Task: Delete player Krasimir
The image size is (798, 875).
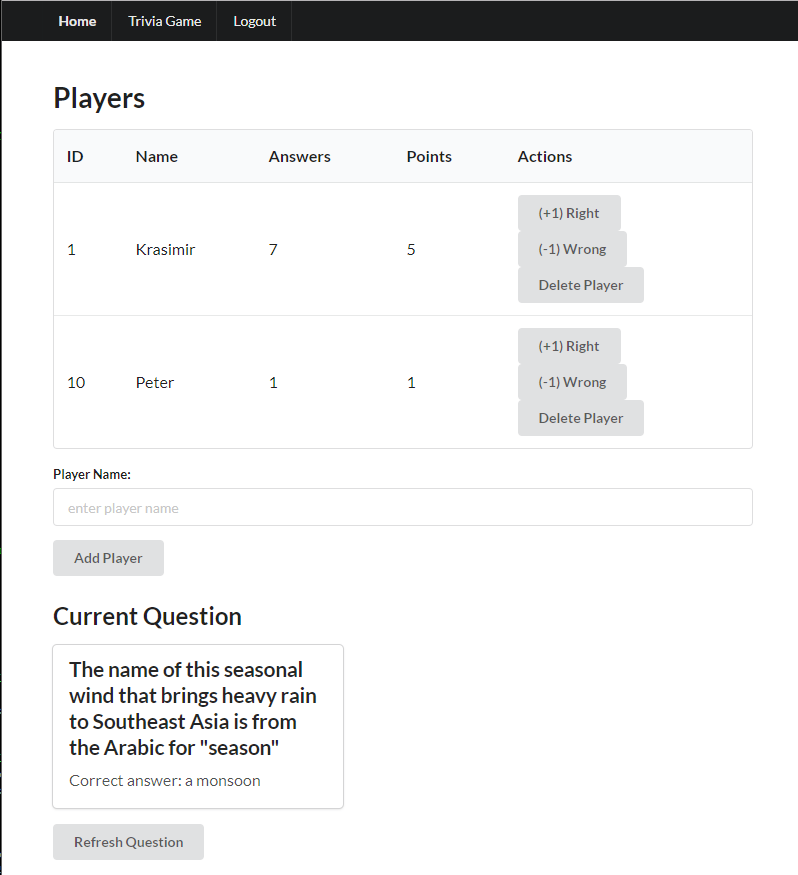Action: (580, 285)
